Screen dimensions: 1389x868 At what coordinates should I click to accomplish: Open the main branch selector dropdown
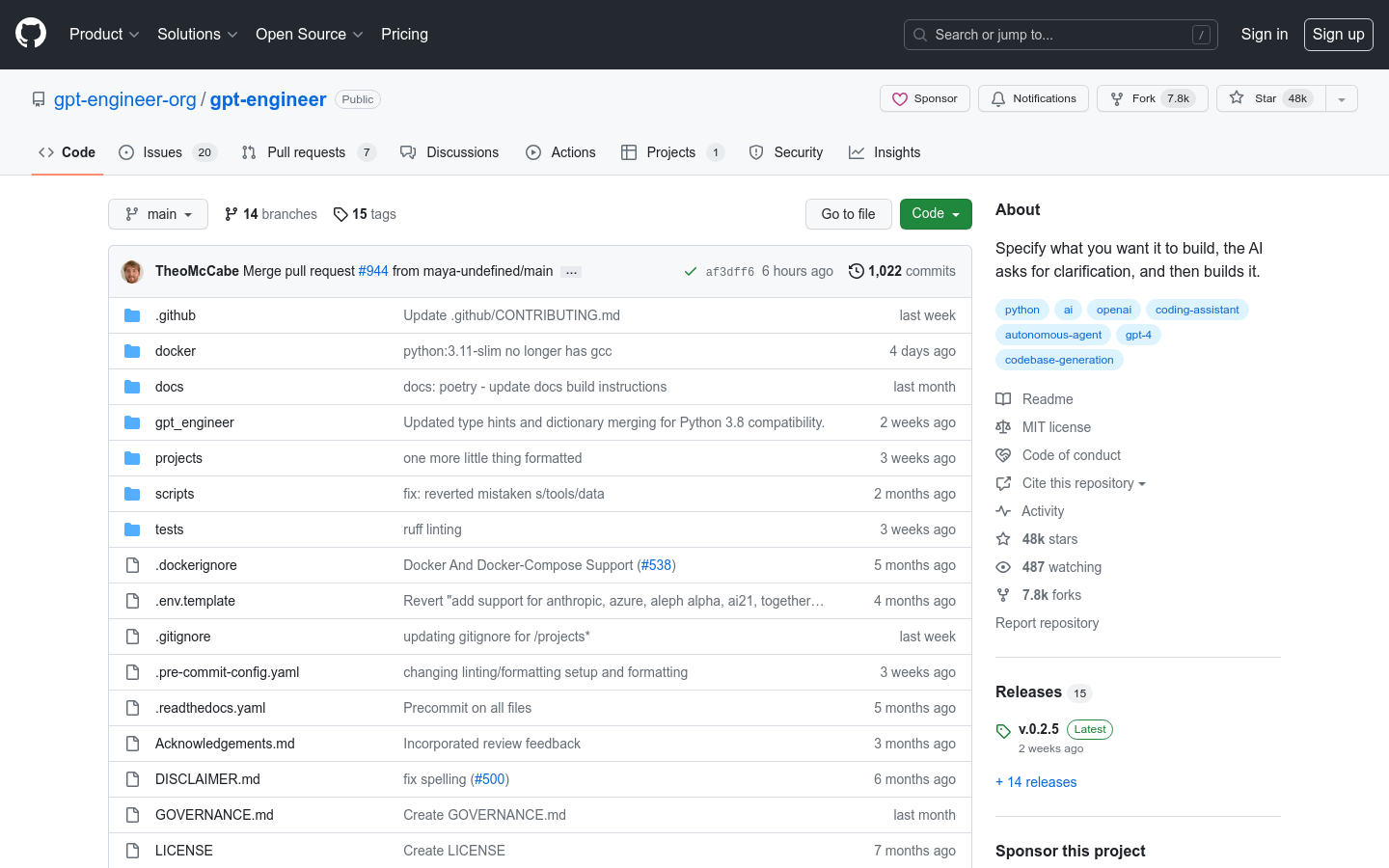[158, 214]
